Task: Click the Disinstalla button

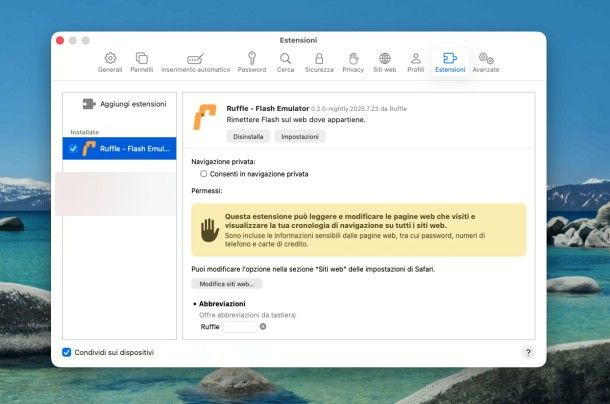Action: pyautogui.click(x=248, y=137)
